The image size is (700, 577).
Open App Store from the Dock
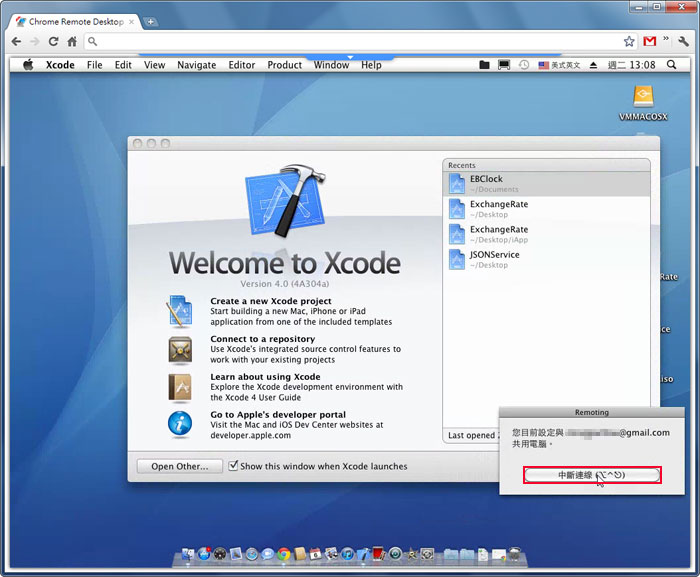(x=204, y=554)
